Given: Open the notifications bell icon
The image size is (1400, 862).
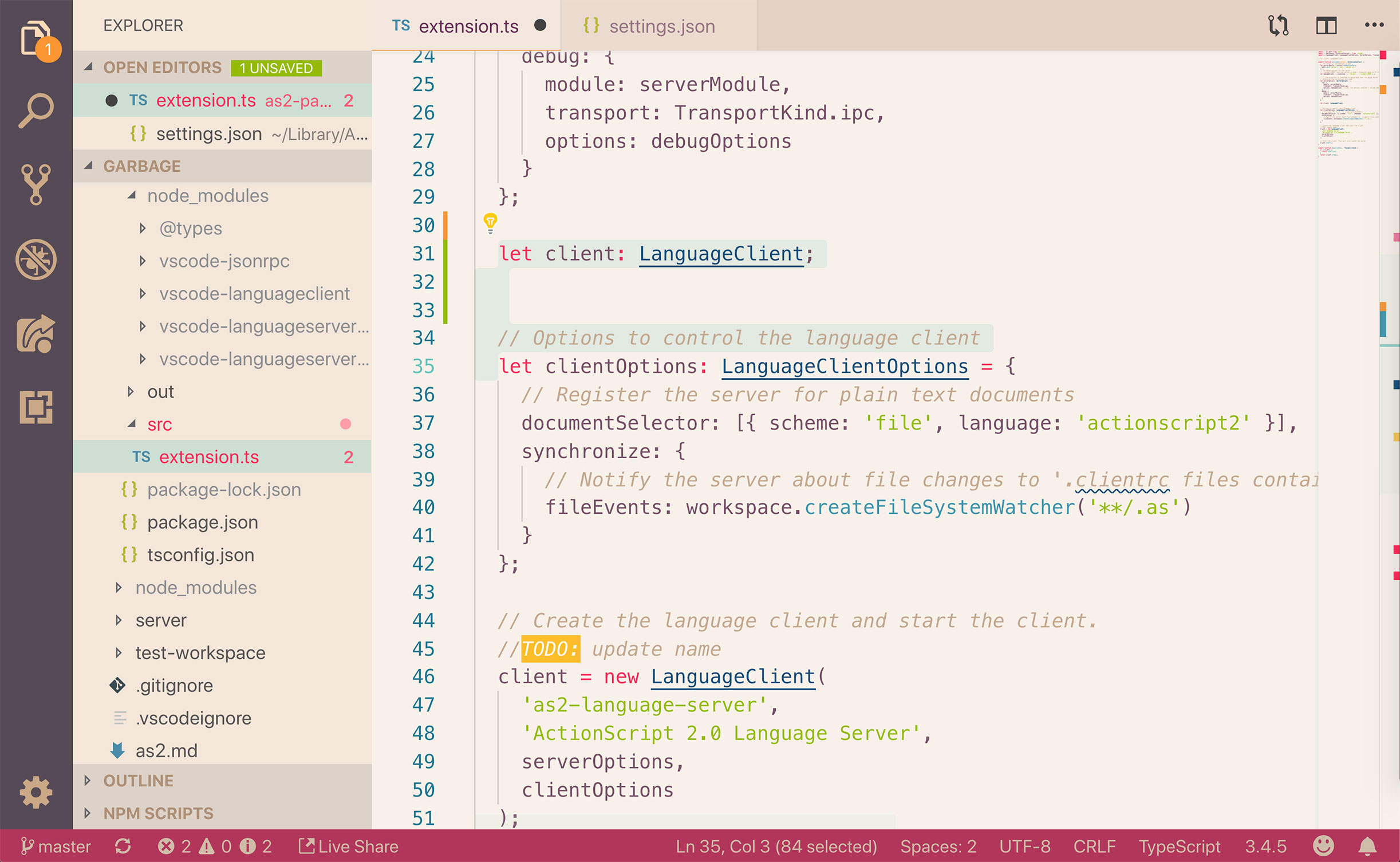Looking at the screenshot, I should (1367, 845).
